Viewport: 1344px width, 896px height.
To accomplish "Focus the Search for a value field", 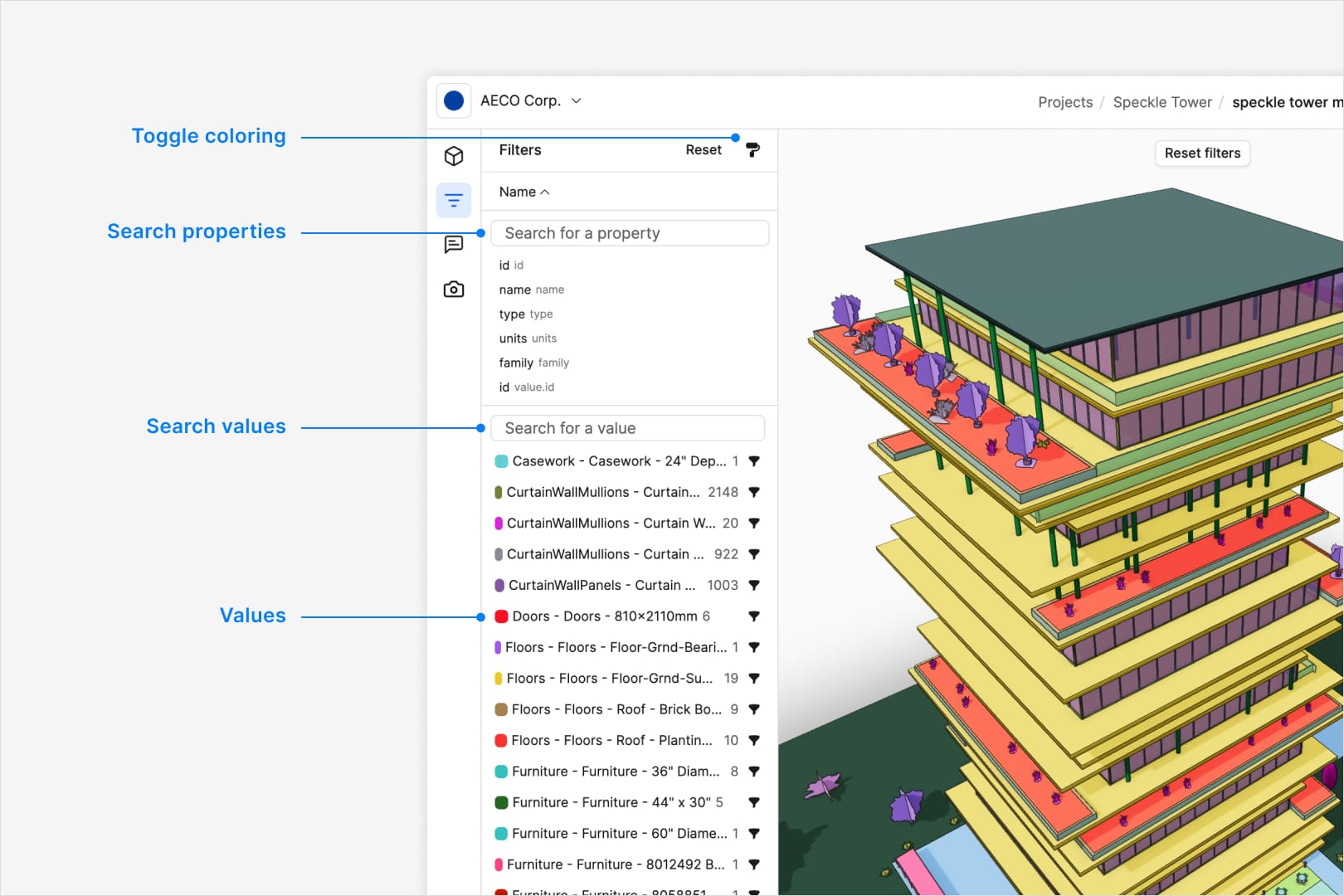I will [x=628, y=429].
